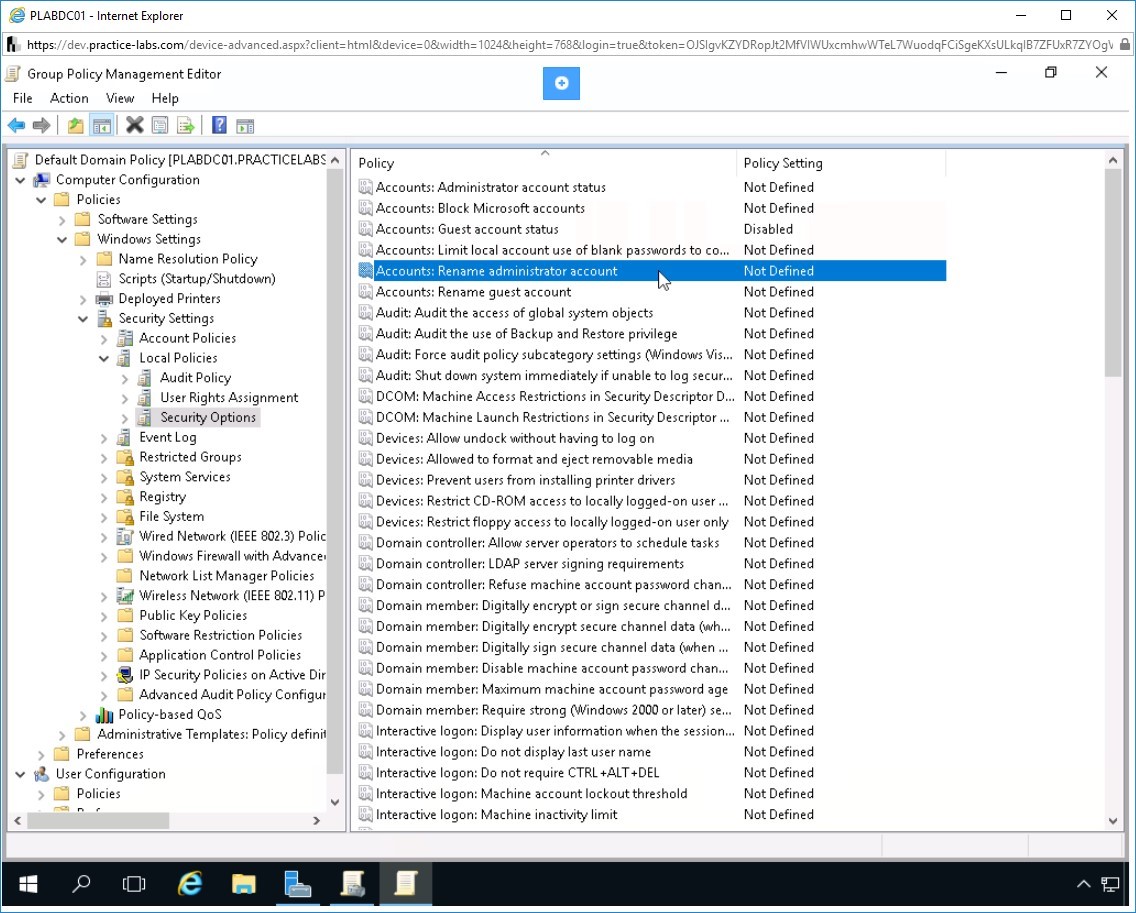
Task: Collapse Security Settings node
Action: pyautogui.click(x=83, y=319)
